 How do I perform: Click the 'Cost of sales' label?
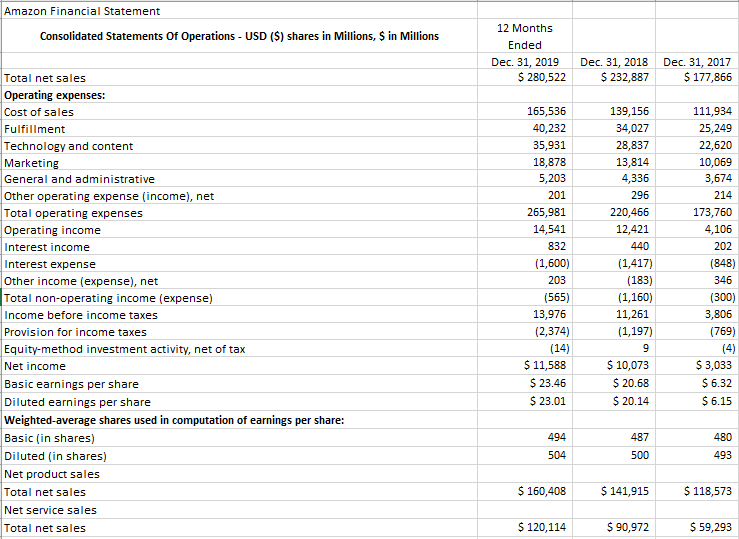coord(39,112)
